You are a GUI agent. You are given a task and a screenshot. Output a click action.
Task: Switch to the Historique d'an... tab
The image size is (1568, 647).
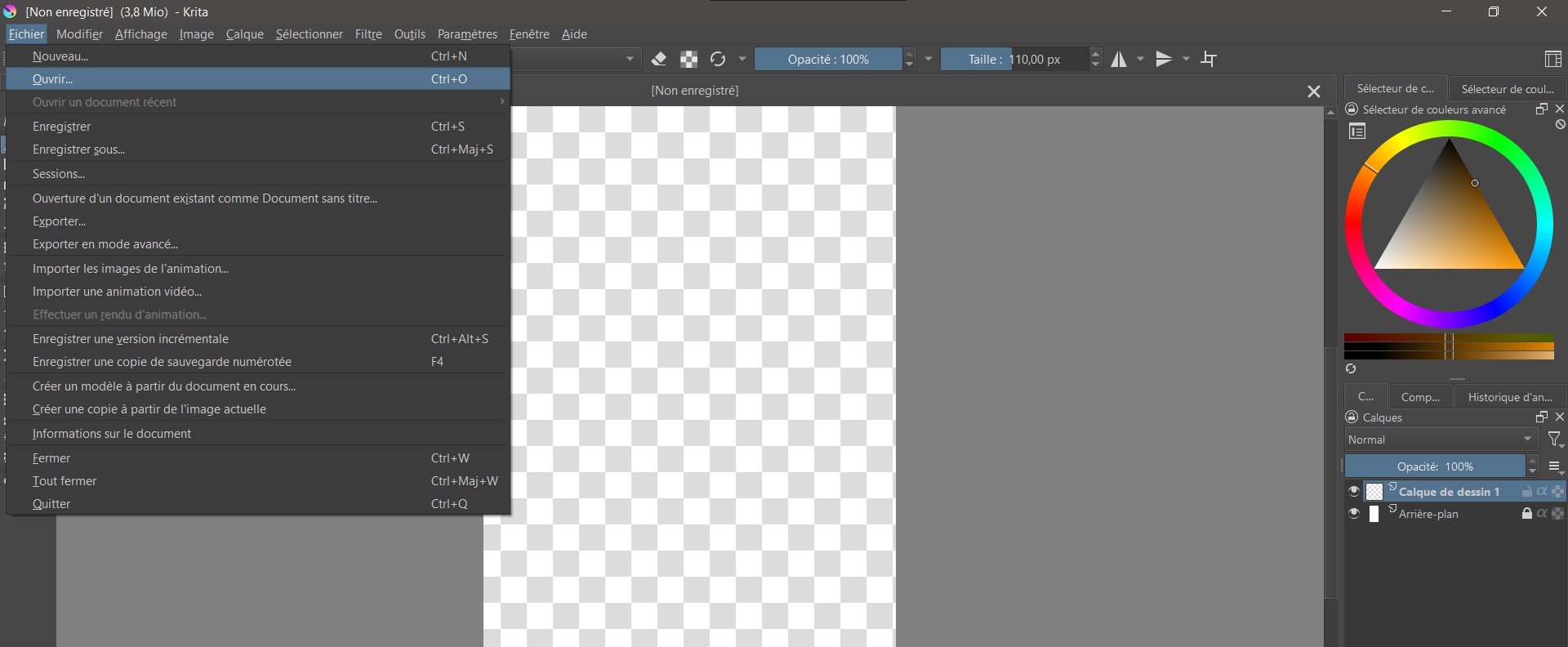tap(1510, 397)
